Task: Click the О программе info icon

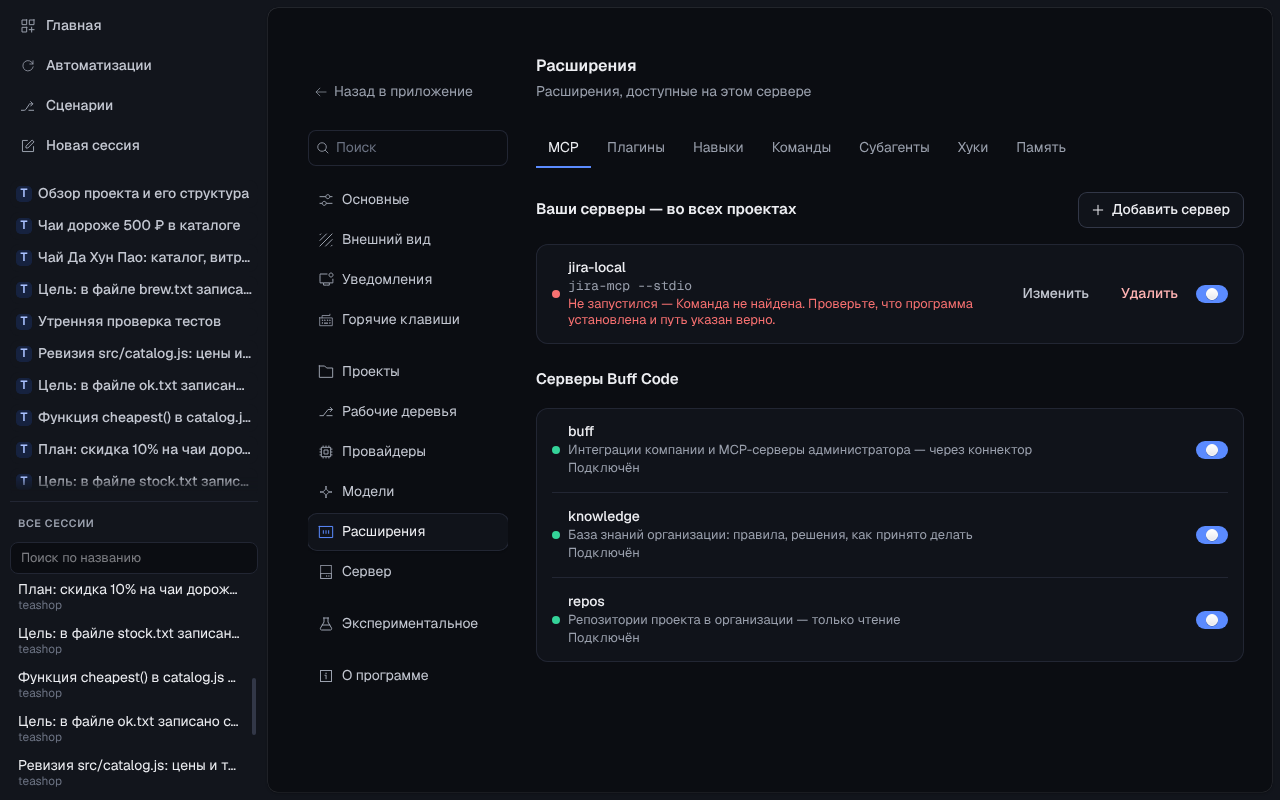Action: point(326,675)
